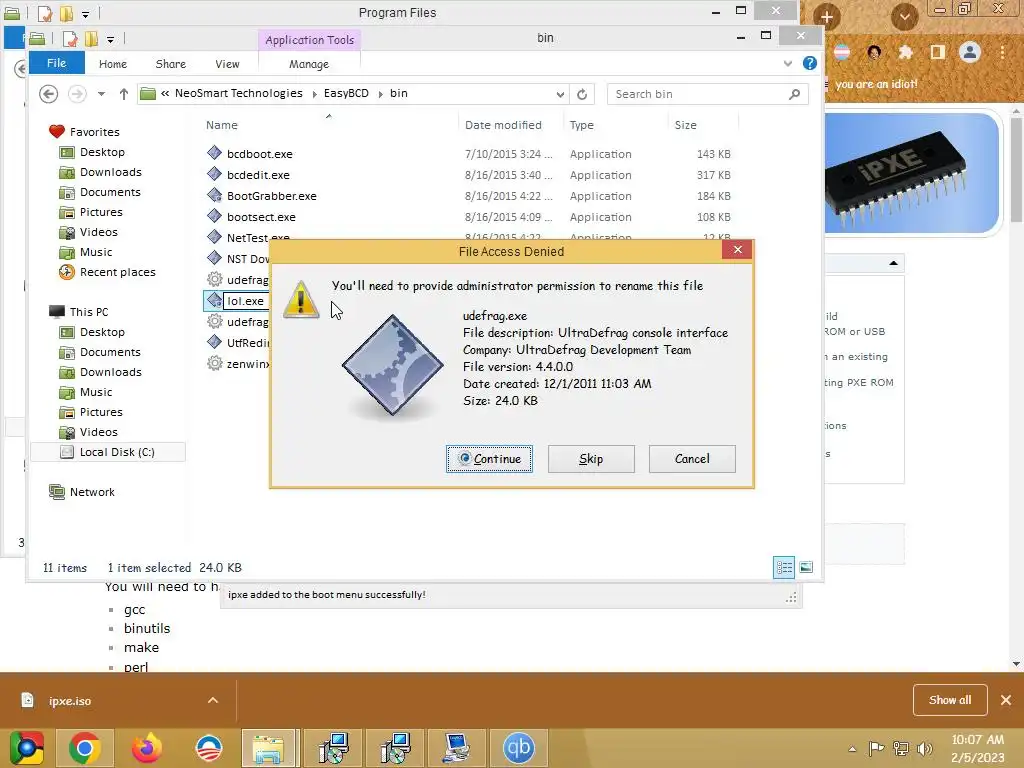Open Chrome extensions puzzle icon
The image size is (1024, 768).
[905, 52]
